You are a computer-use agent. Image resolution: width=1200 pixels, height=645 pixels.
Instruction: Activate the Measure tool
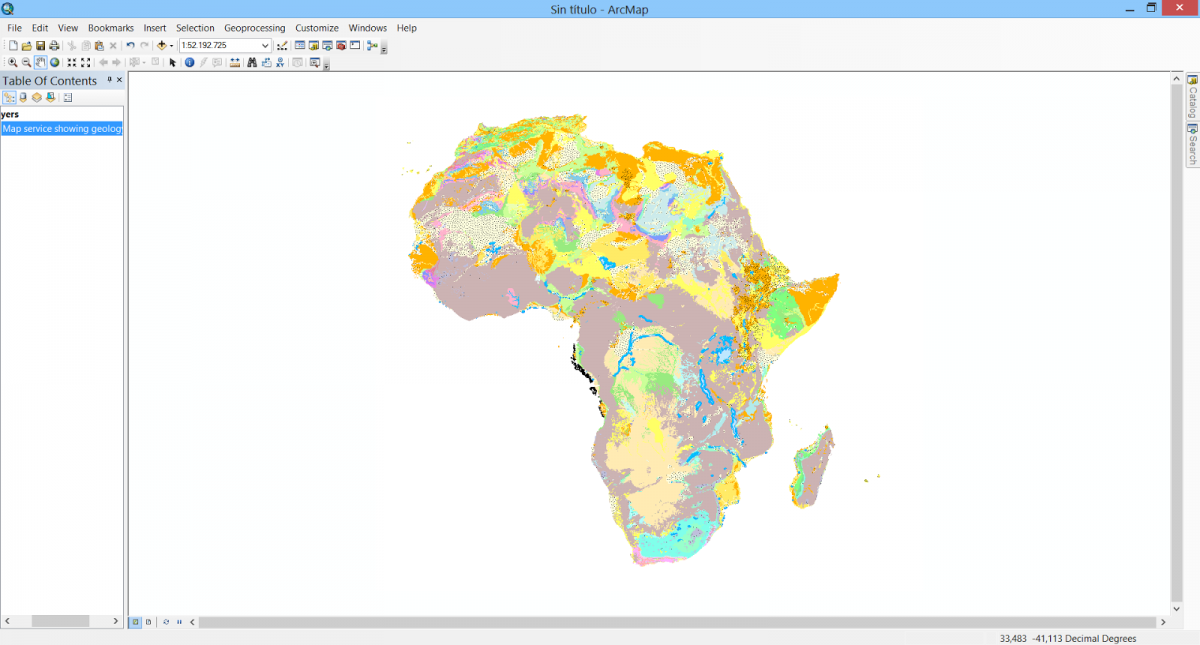233,62
